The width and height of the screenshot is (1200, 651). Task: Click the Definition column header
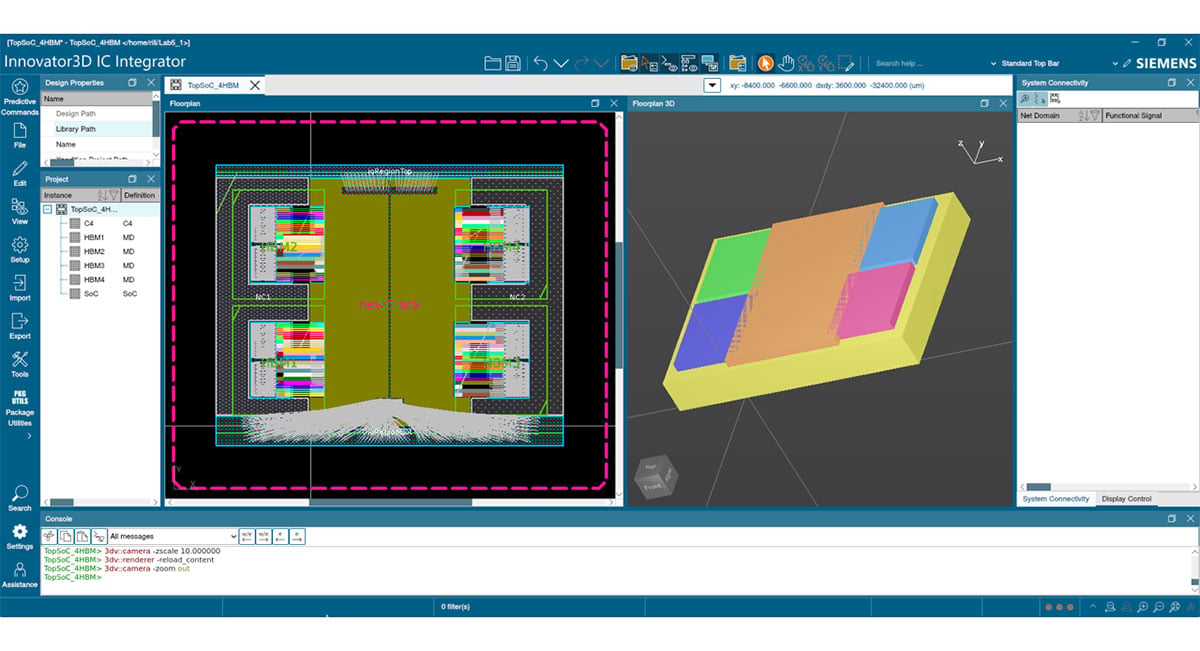140,195
